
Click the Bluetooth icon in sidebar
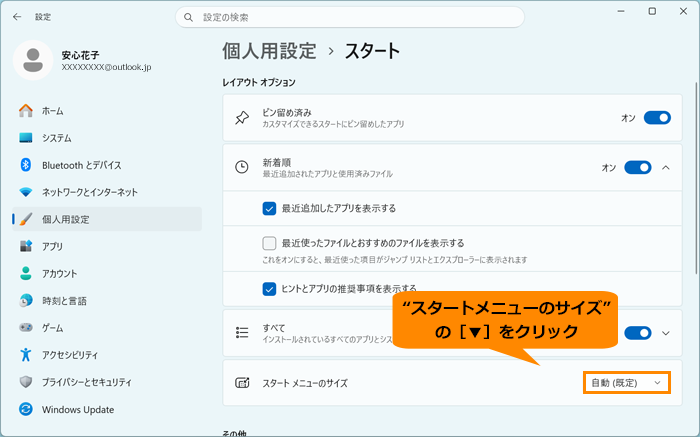pyautogui.click(x=26, y=165)
